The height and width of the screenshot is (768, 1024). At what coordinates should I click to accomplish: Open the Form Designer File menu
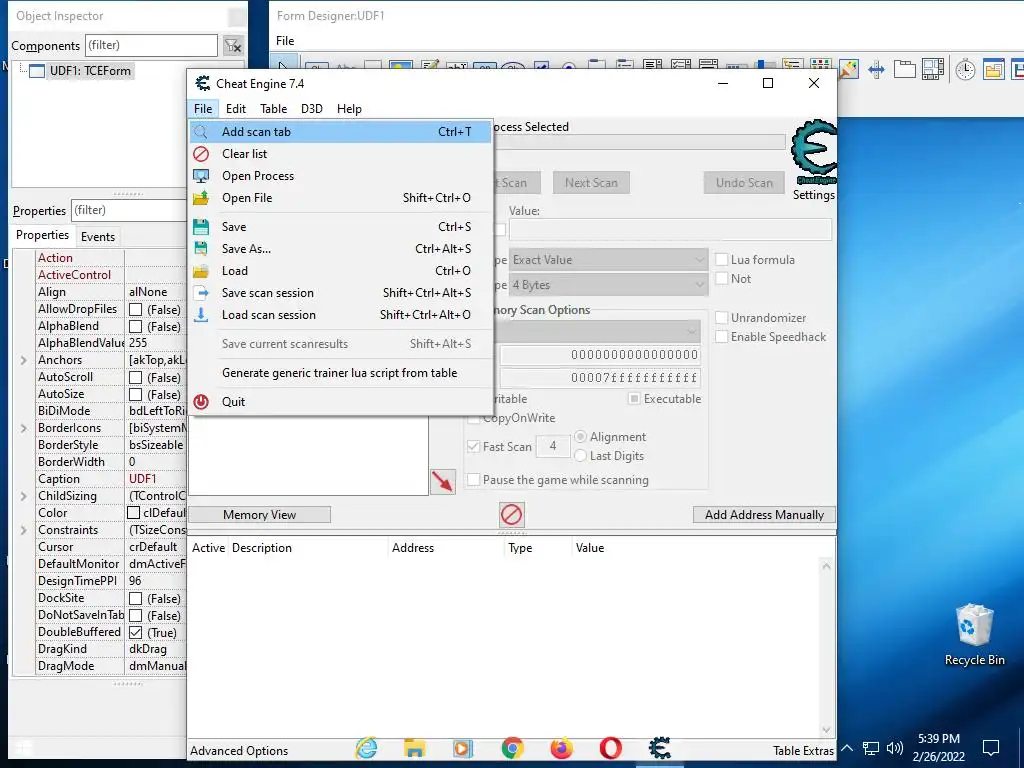(x=285, y=40)
